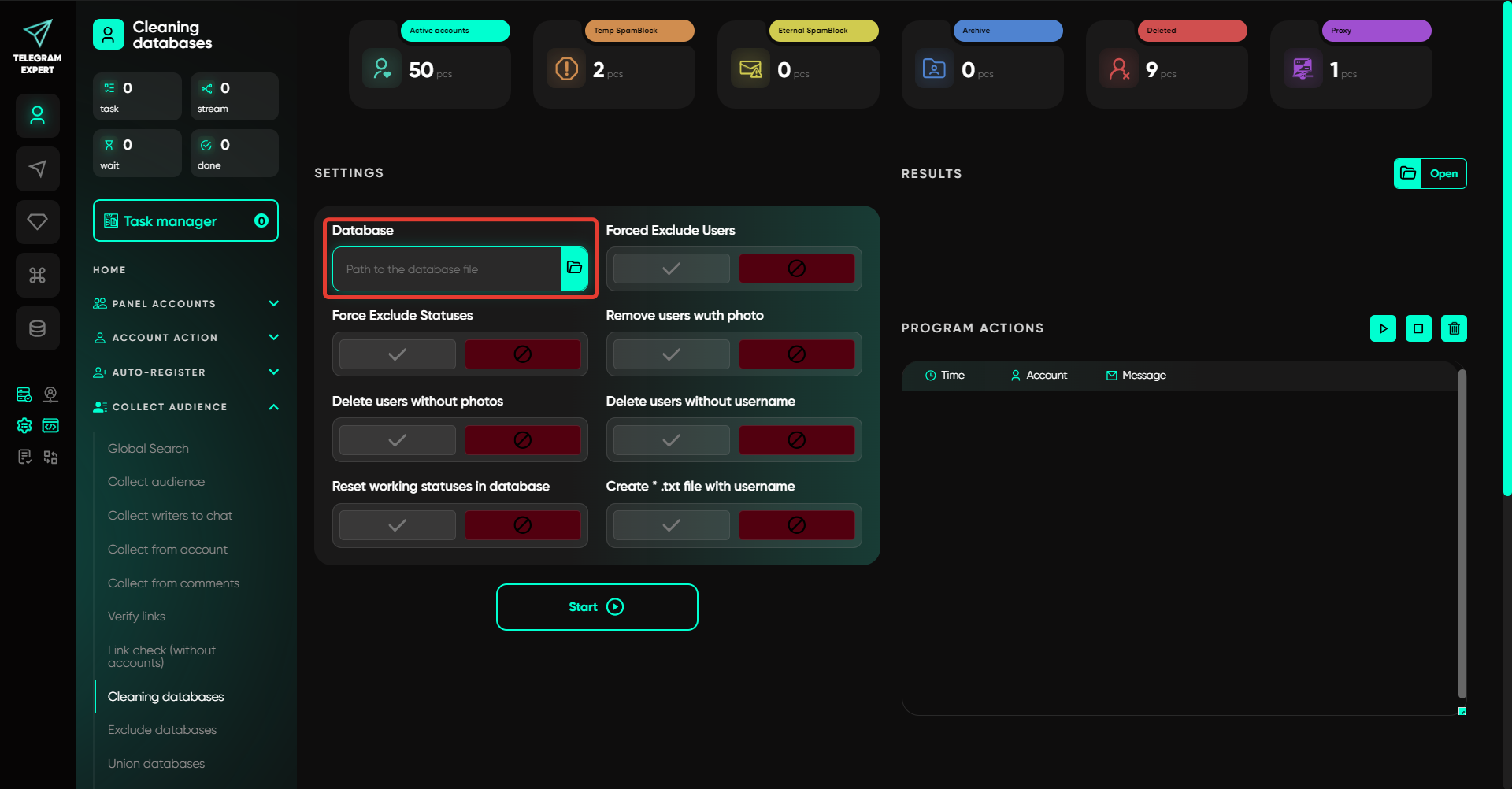
Task: Go to Global Search menu item
Action: 148,449
